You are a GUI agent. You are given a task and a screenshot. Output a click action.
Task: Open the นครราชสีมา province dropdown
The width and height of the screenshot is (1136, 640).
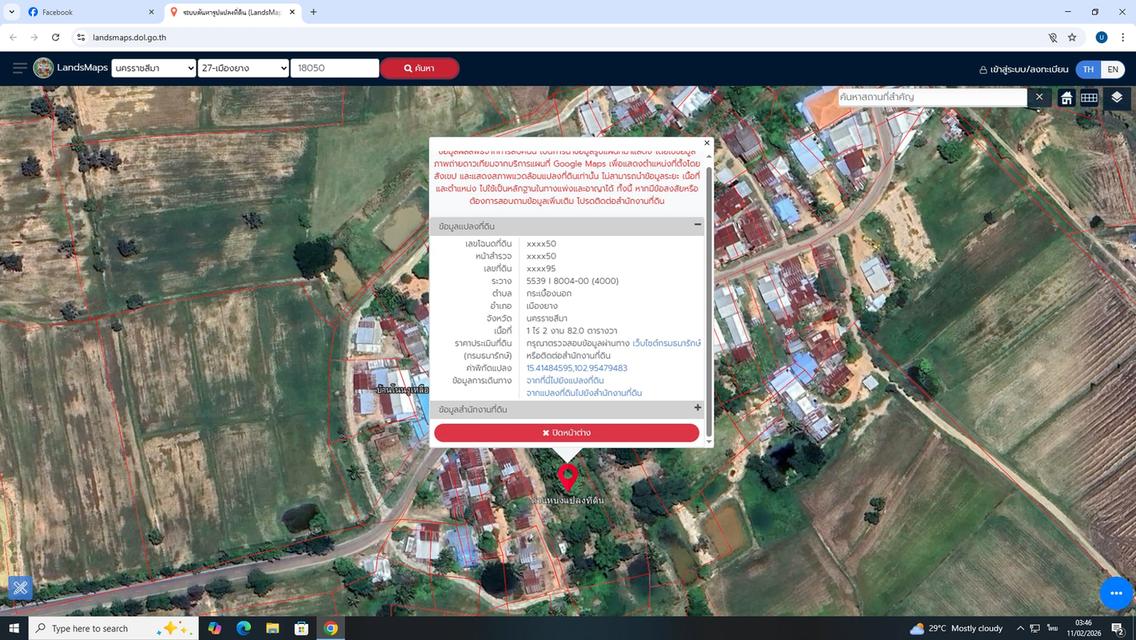[154, 68]
